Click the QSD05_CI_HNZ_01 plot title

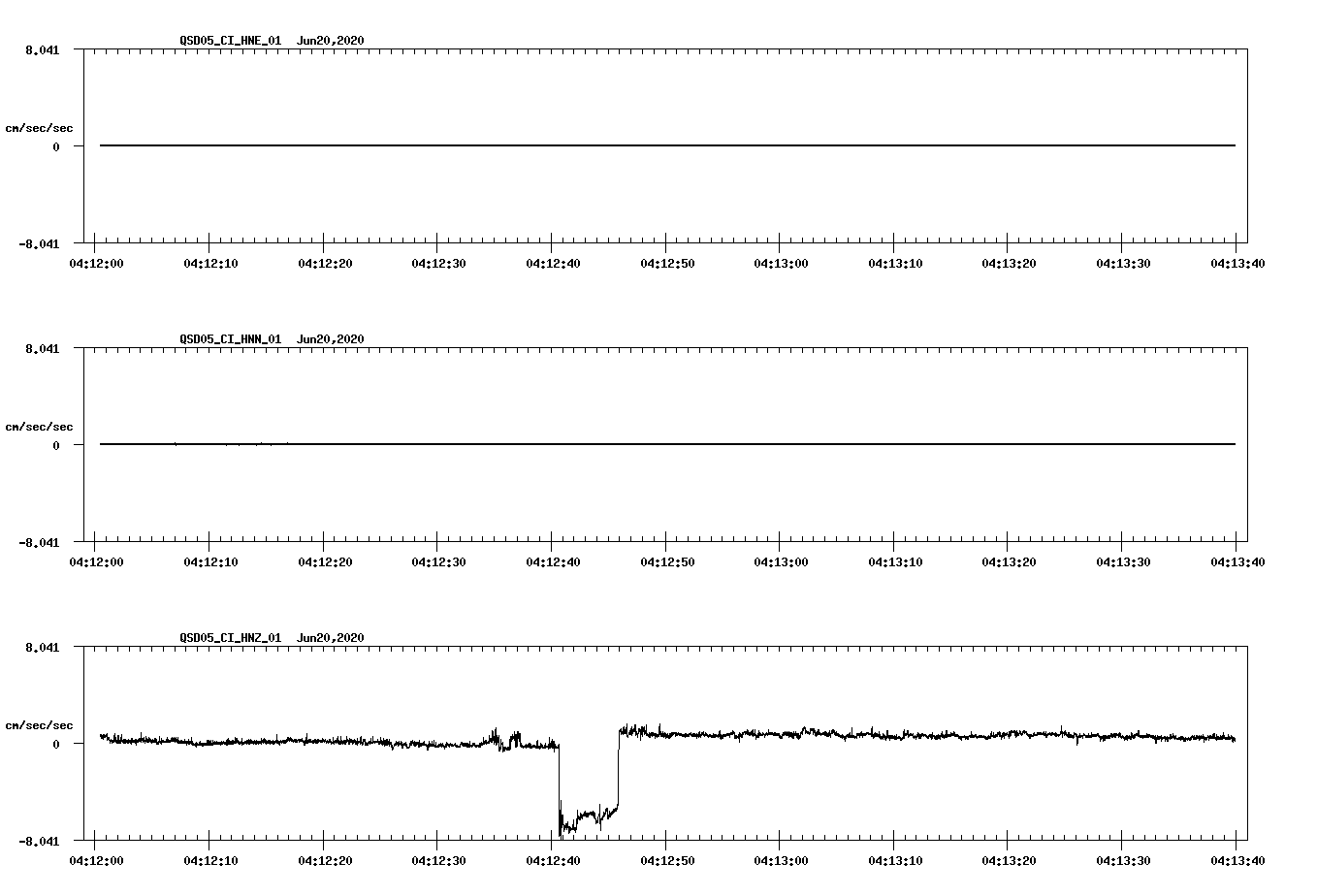[x=272, y=638]
